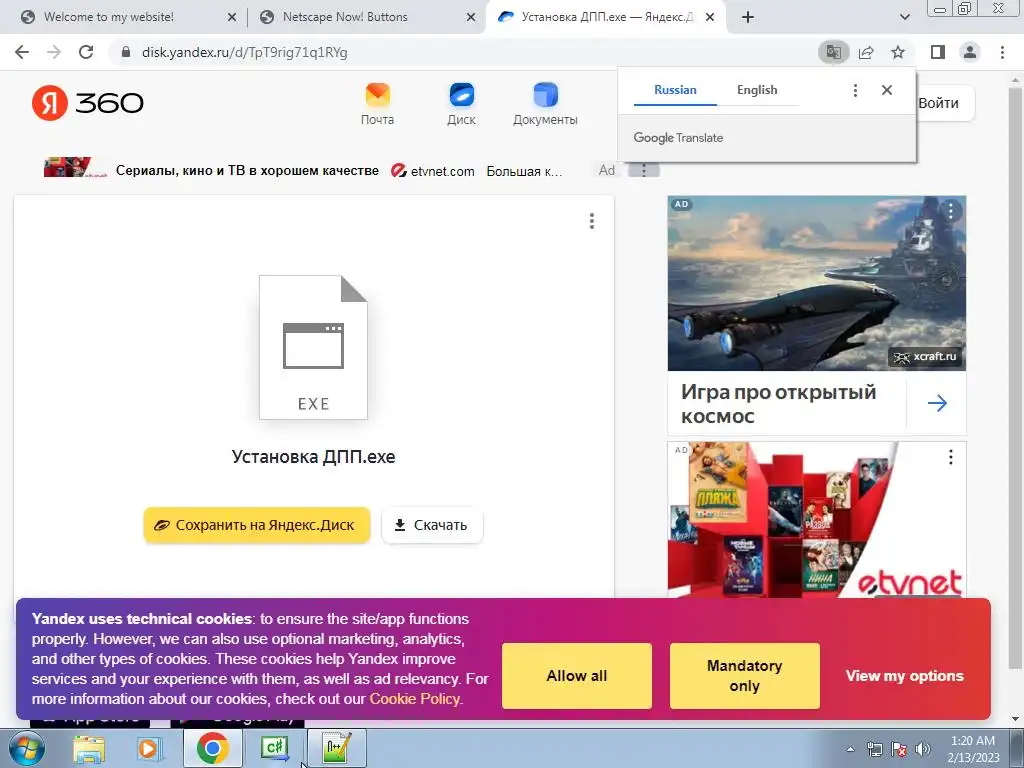
Task: Open the Chrome profile avatar
Action: tap(970, 52)
